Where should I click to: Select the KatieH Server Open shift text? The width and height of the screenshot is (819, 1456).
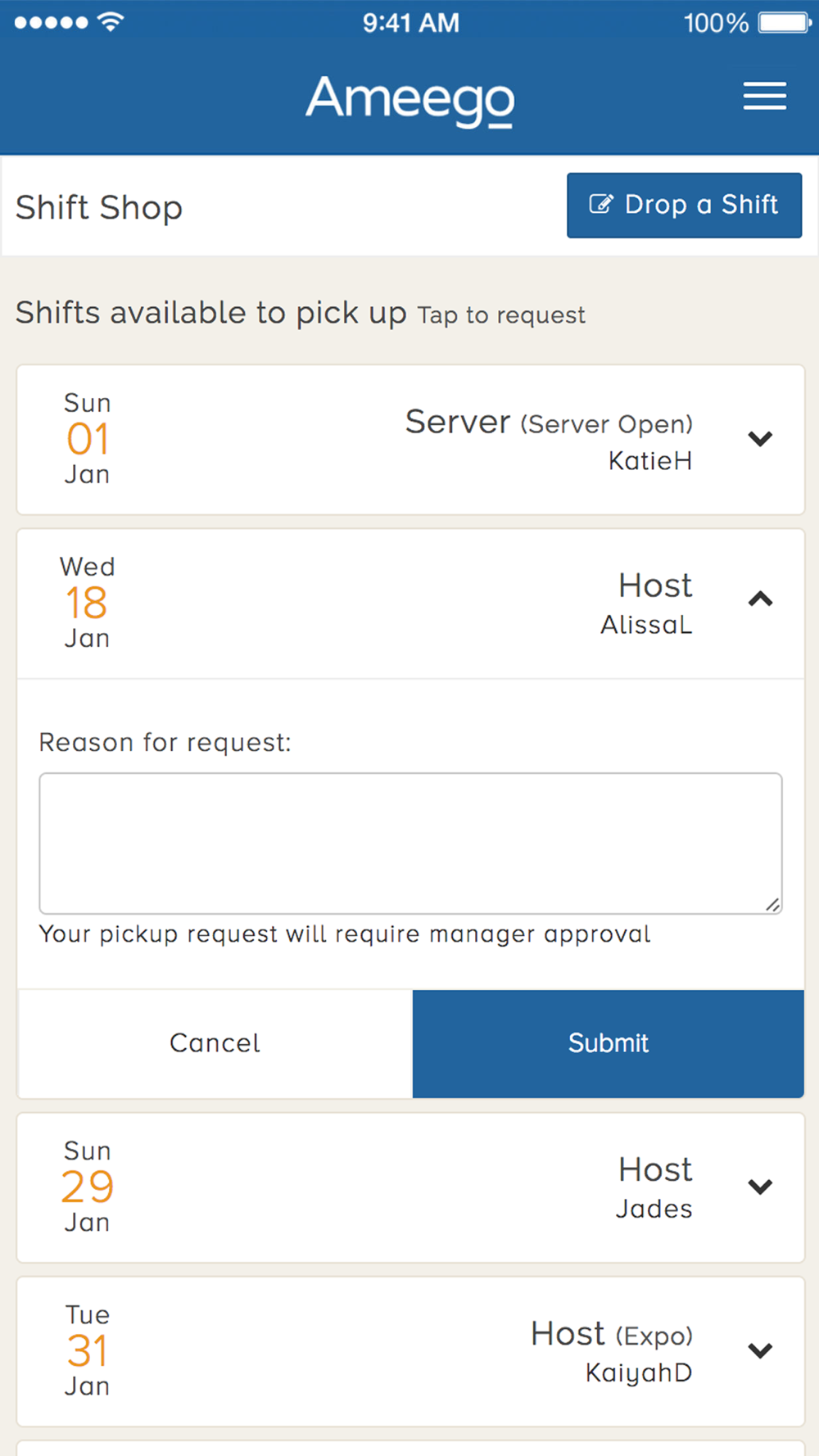pyautogui.click(x=549, y=440)
